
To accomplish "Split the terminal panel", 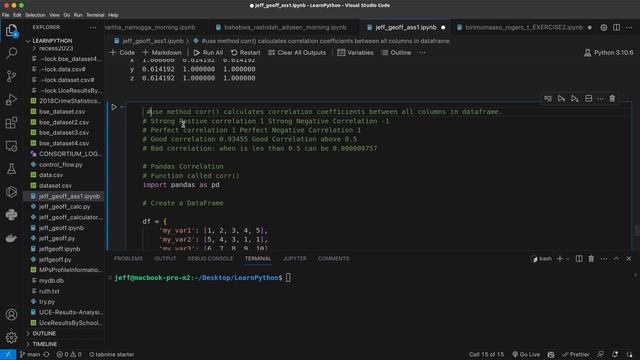I will (x=579, y=259).
